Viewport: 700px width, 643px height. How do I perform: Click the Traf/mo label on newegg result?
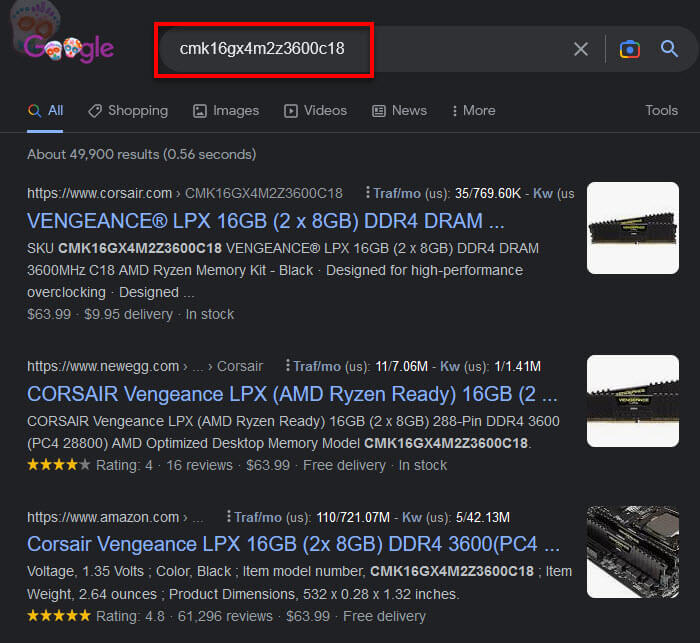point(317,367)
